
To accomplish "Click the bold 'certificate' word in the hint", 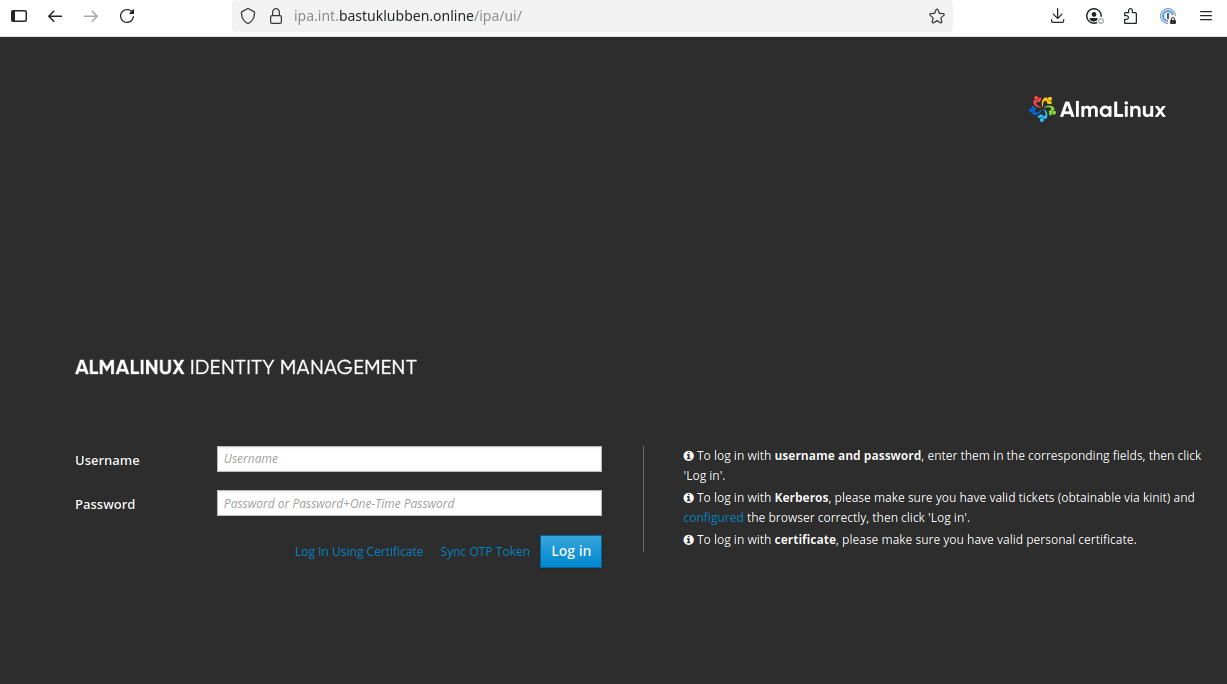I will tap(805, 540).
